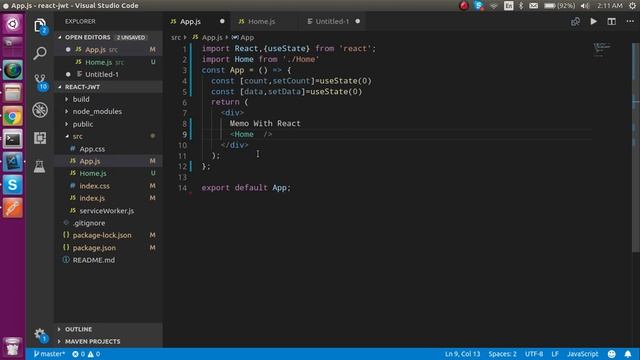Screen dimensions: 640x360
Task: Launch Chrome from the Ubuntu dock
Action: pos(13,117)
